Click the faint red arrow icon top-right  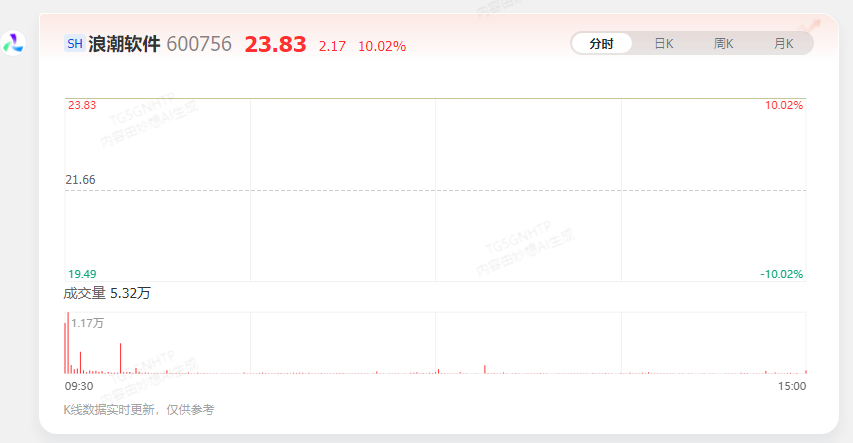point(810,26)
